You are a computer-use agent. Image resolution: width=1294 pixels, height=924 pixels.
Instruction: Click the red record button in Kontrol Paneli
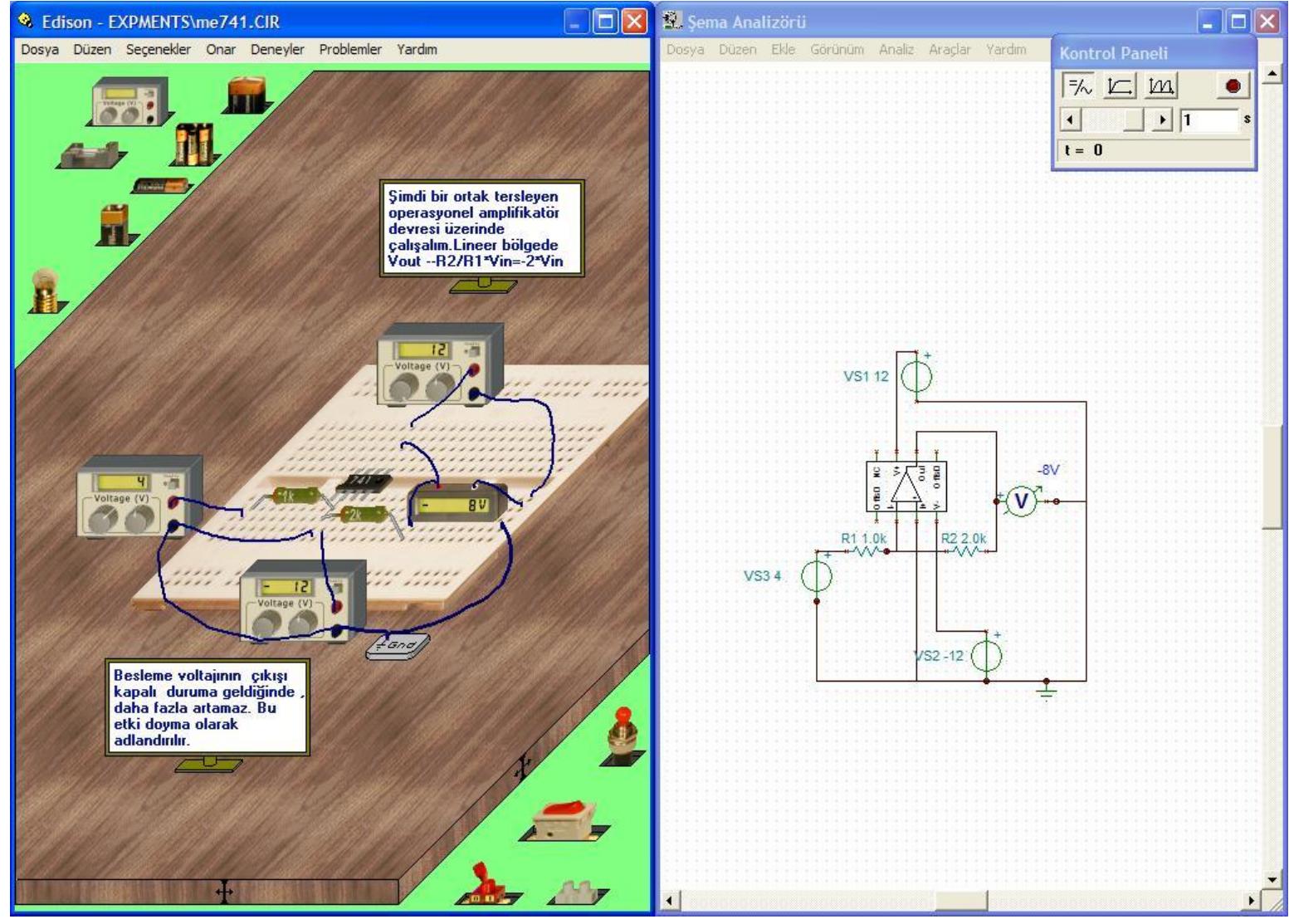point(1233,86)
